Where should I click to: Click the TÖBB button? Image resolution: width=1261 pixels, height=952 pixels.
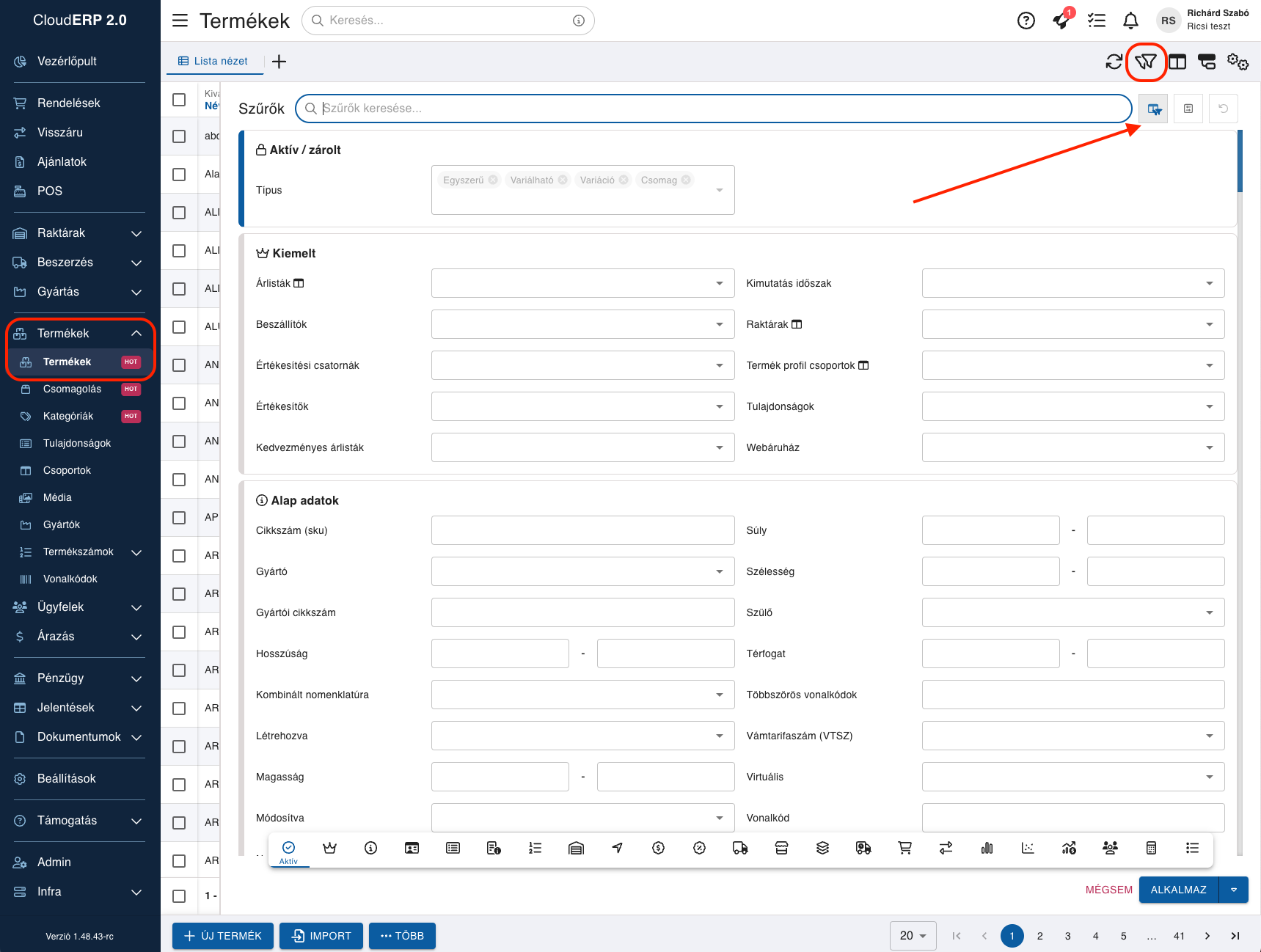[402, 936]
